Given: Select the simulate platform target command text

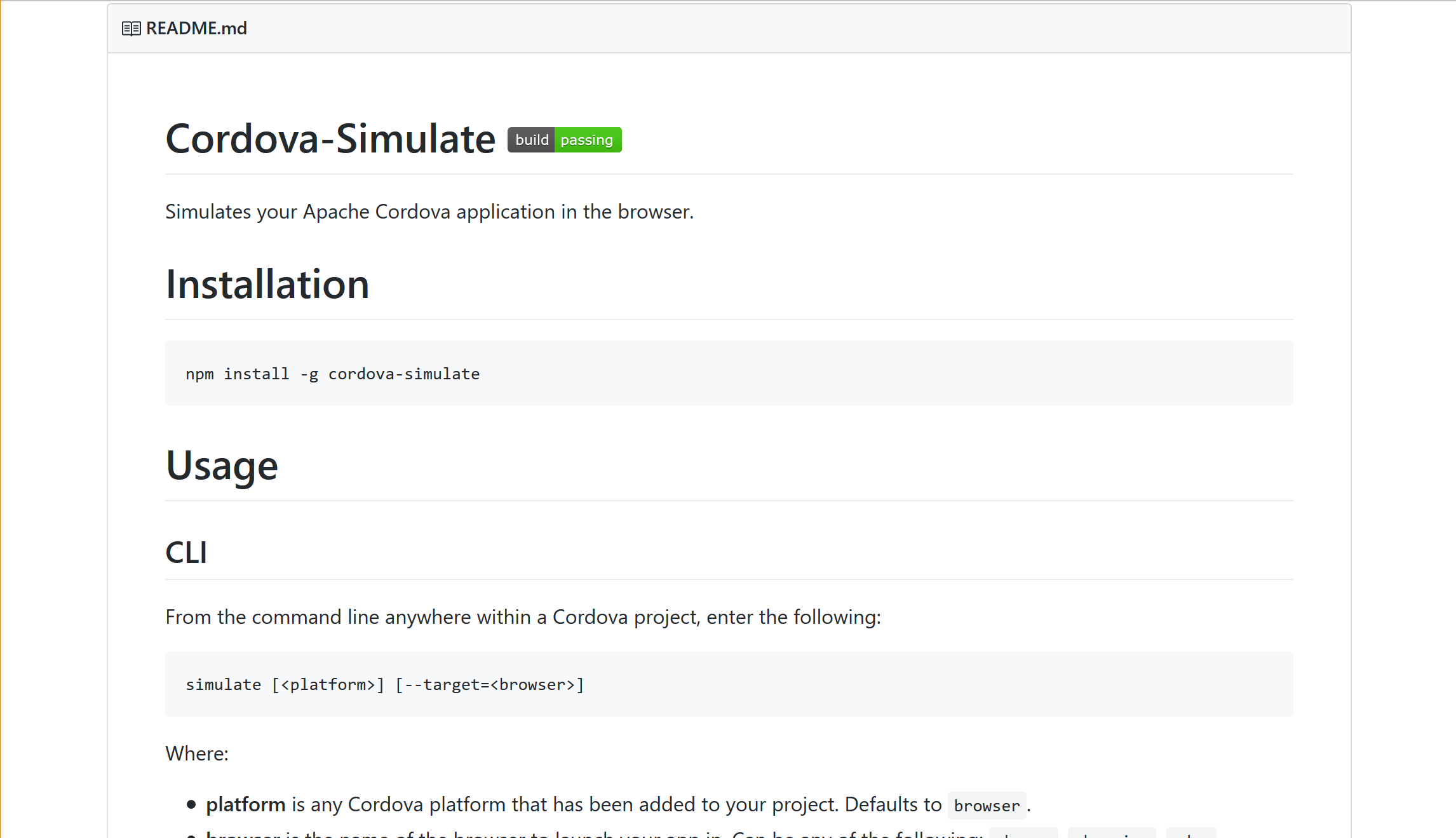Looking at the screenshot, I should click(x=385, y=684).
